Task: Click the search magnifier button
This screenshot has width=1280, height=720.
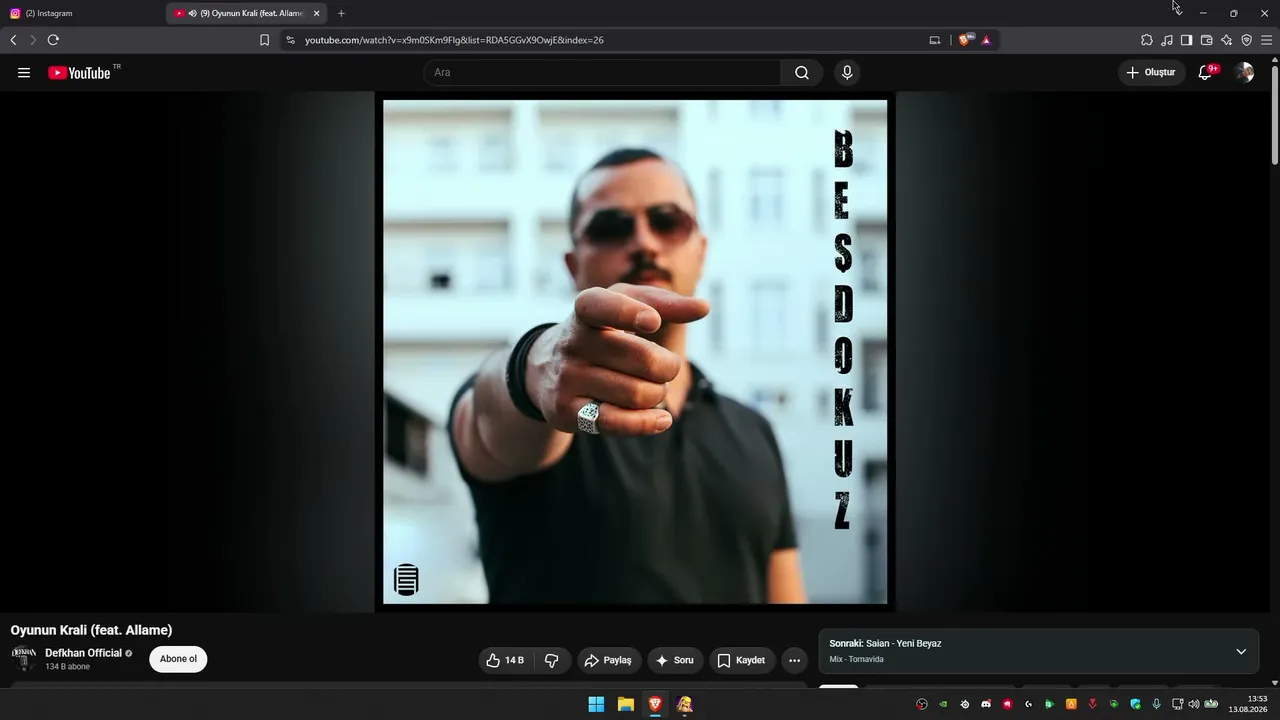Action: point(802,72)
